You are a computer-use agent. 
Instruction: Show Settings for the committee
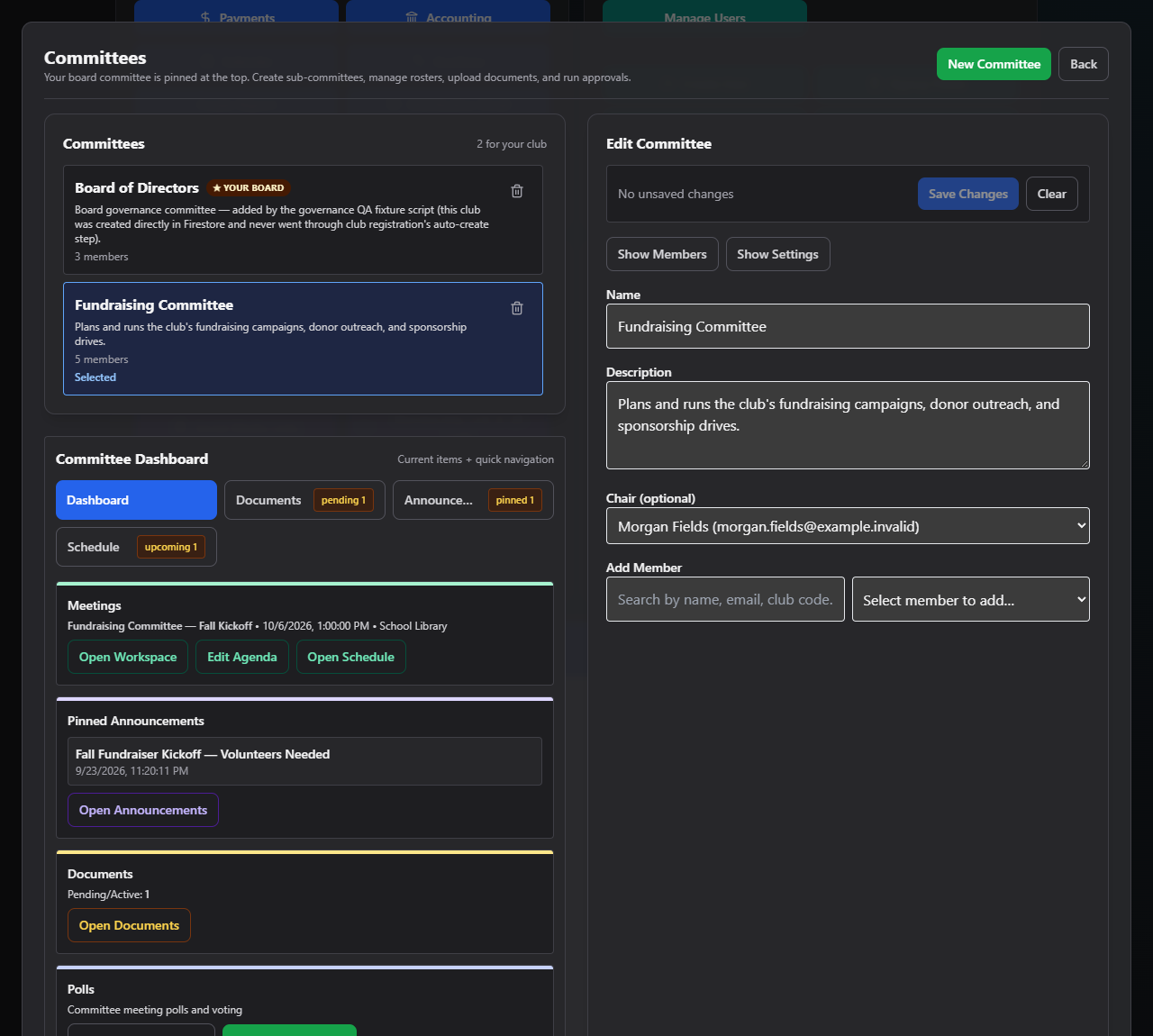[777, 254]
